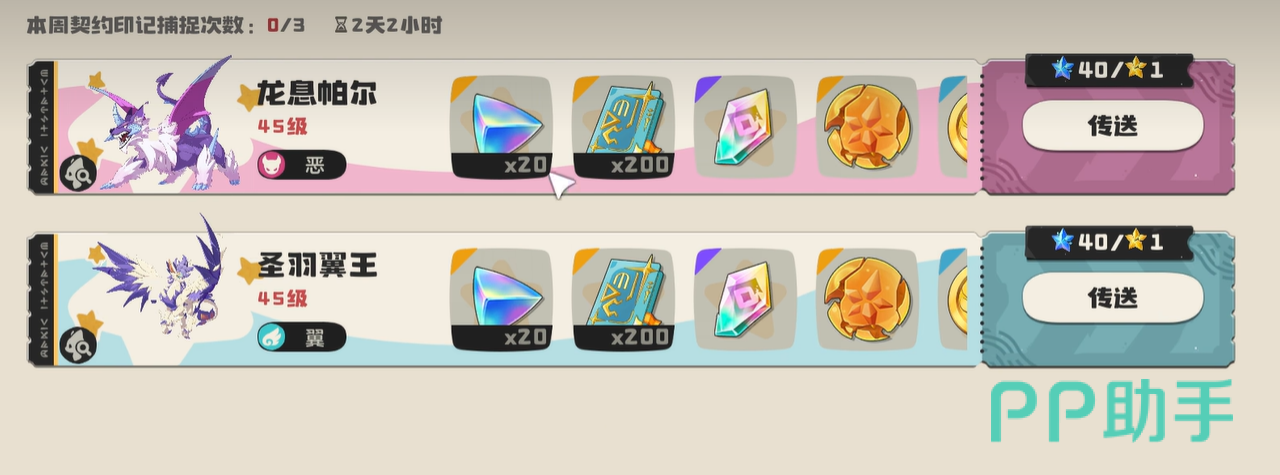This screenshot has width=1280, height=475.
Task: Select the rainbow gem reward in 龙息帕尔 row
Action: 744,127
